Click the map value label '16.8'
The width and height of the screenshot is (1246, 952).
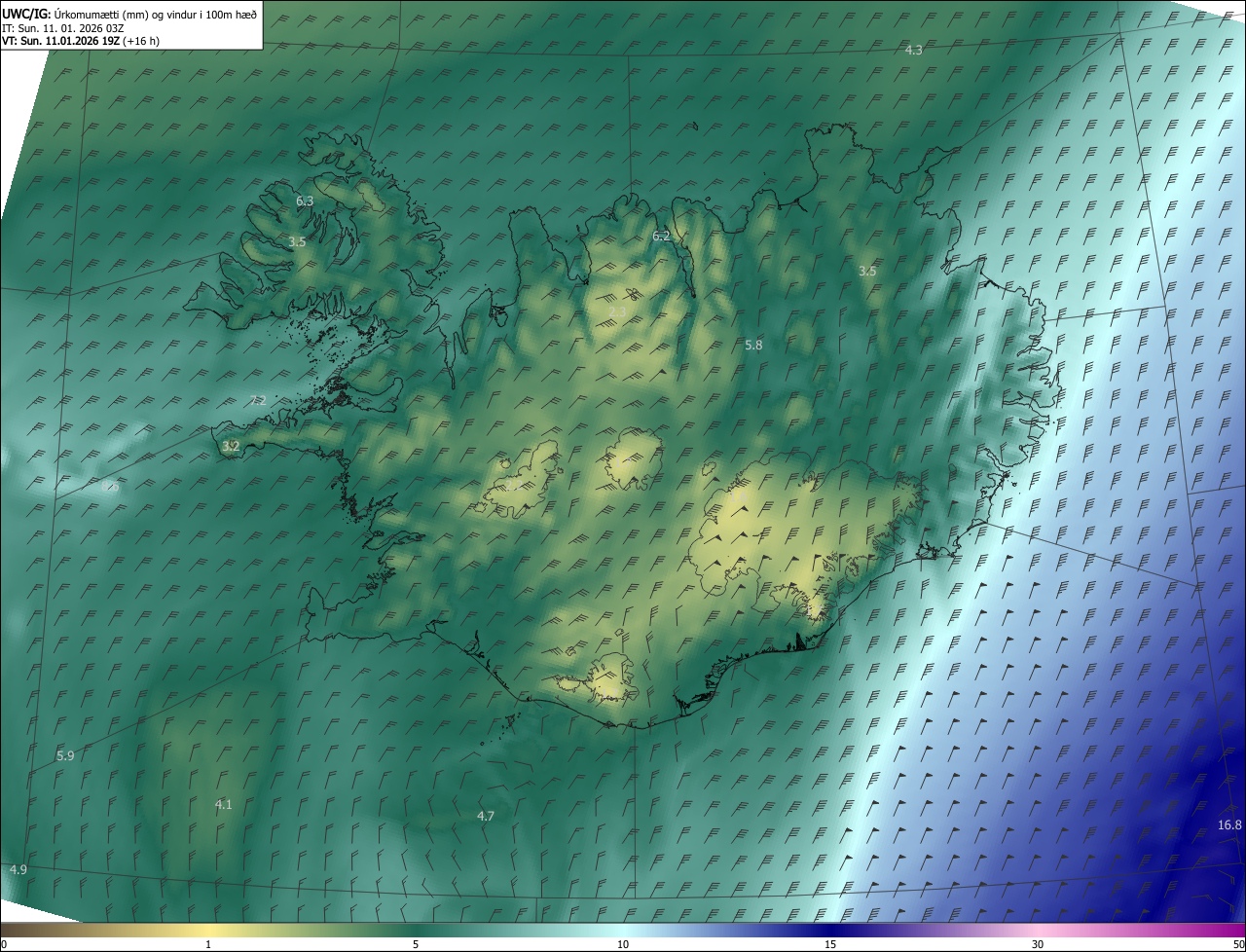pyautogui.click(x=1229, y=825)
